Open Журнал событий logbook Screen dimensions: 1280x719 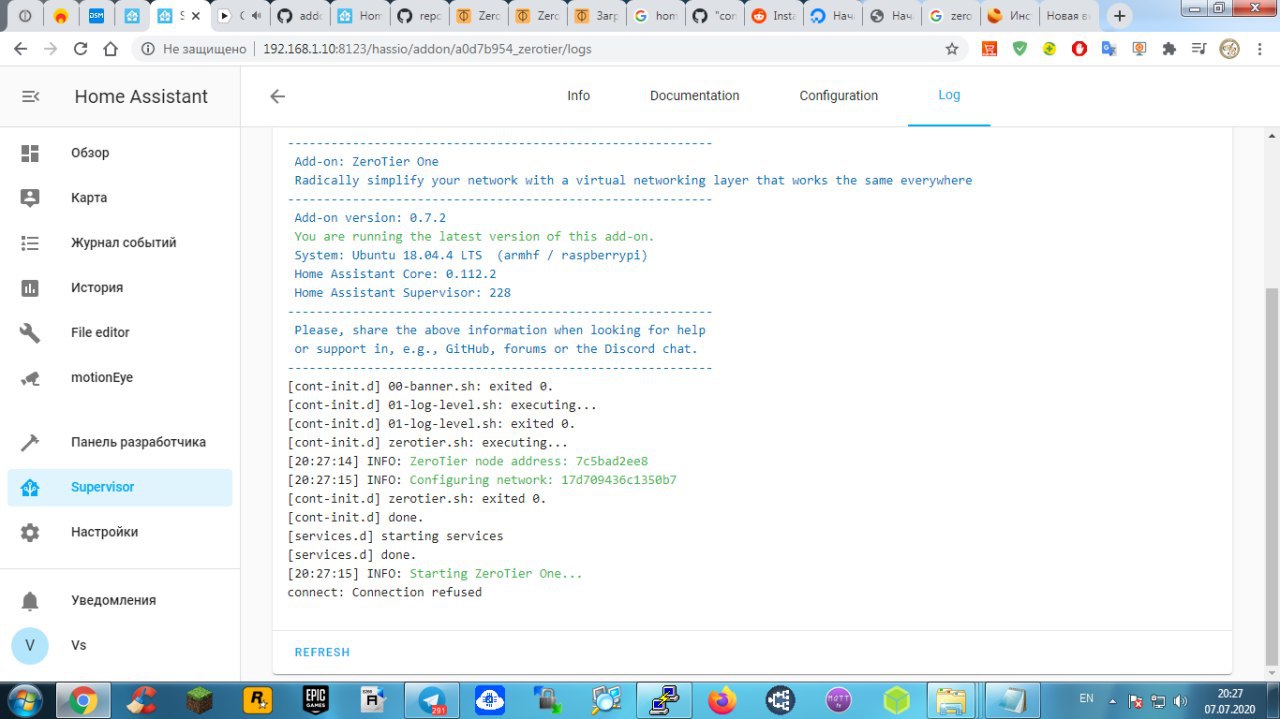[120, 243]
